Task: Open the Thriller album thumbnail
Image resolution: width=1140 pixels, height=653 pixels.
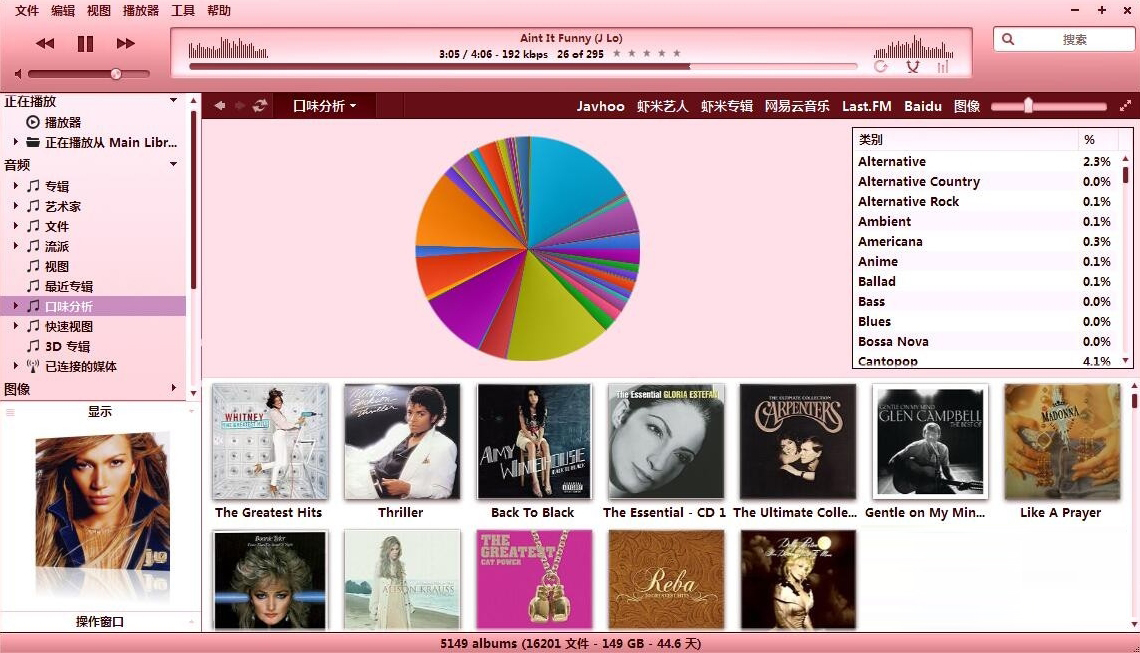Action: coord(401,441)
